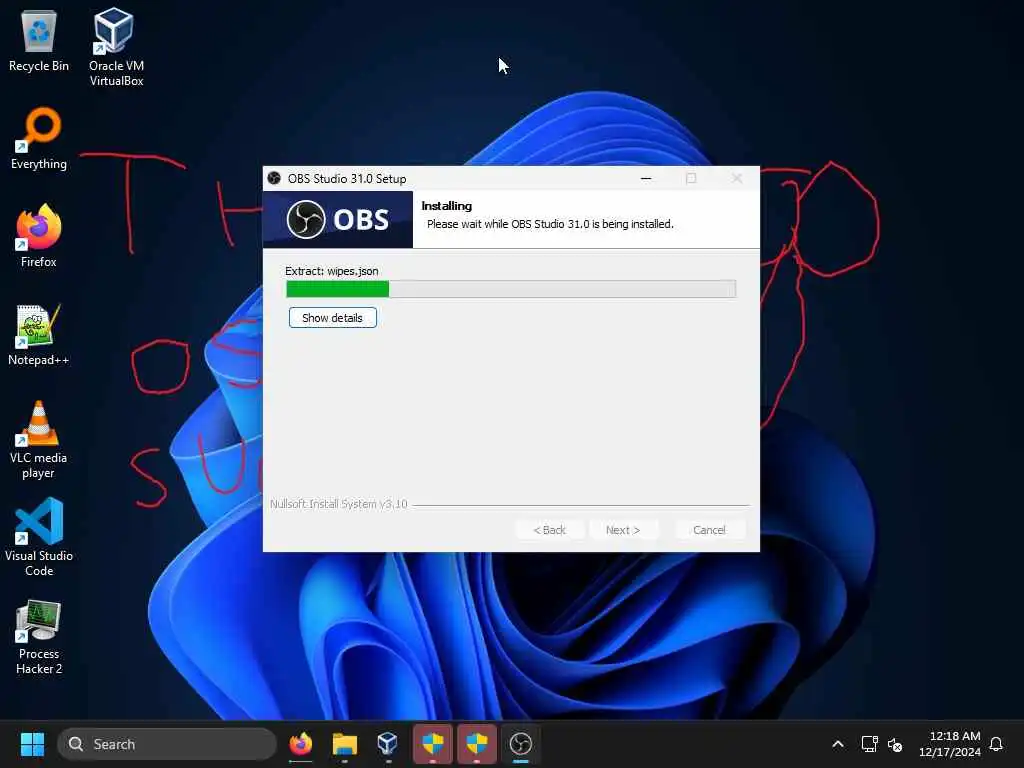Click the second shield installer taskbar icon

[x=477, y=744]
